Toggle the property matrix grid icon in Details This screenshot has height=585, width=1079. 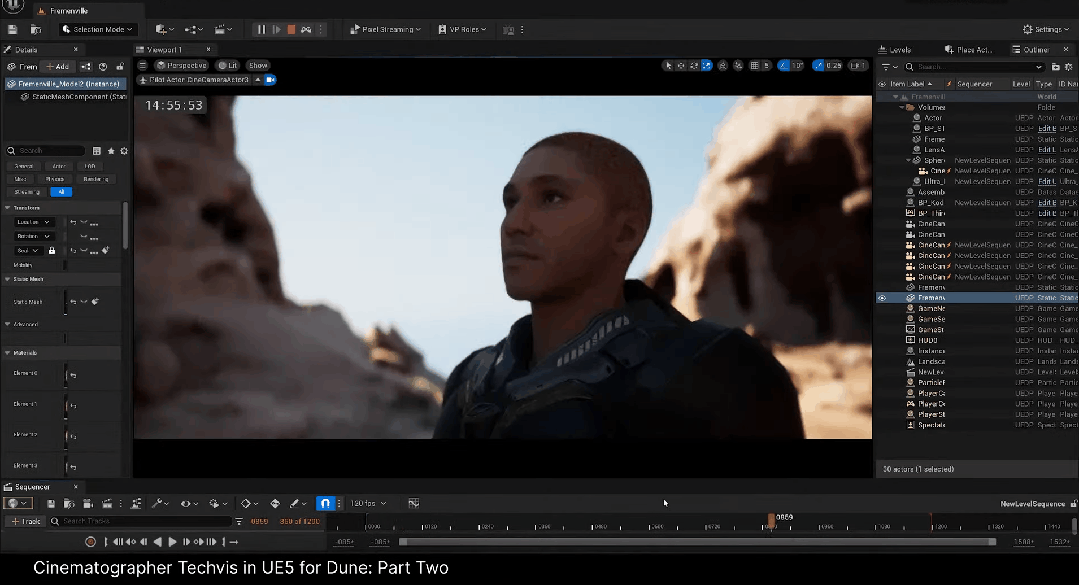[x=96, y=151]
